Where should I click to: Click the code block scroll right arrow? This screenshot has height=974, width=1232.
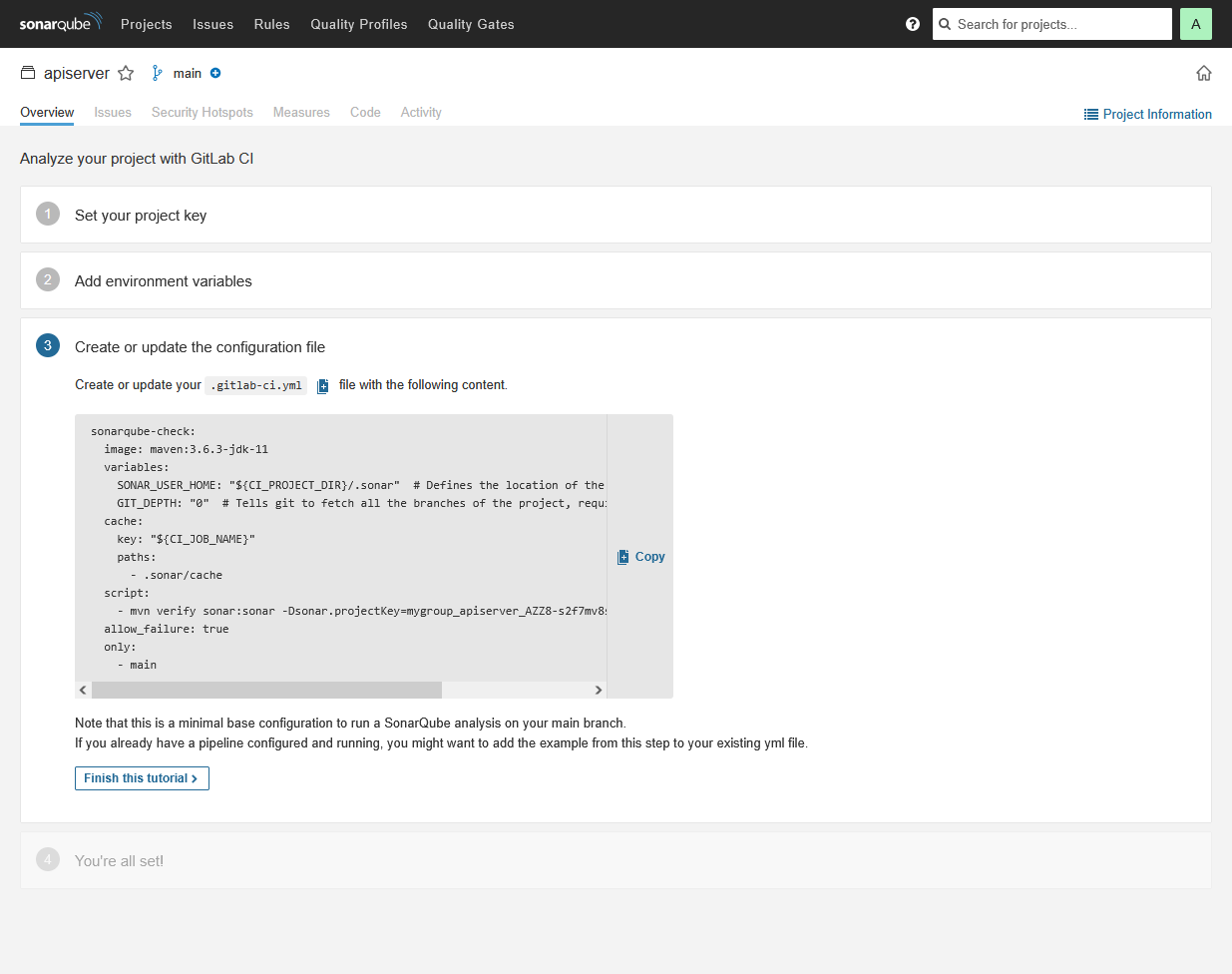tap(599, 690)
